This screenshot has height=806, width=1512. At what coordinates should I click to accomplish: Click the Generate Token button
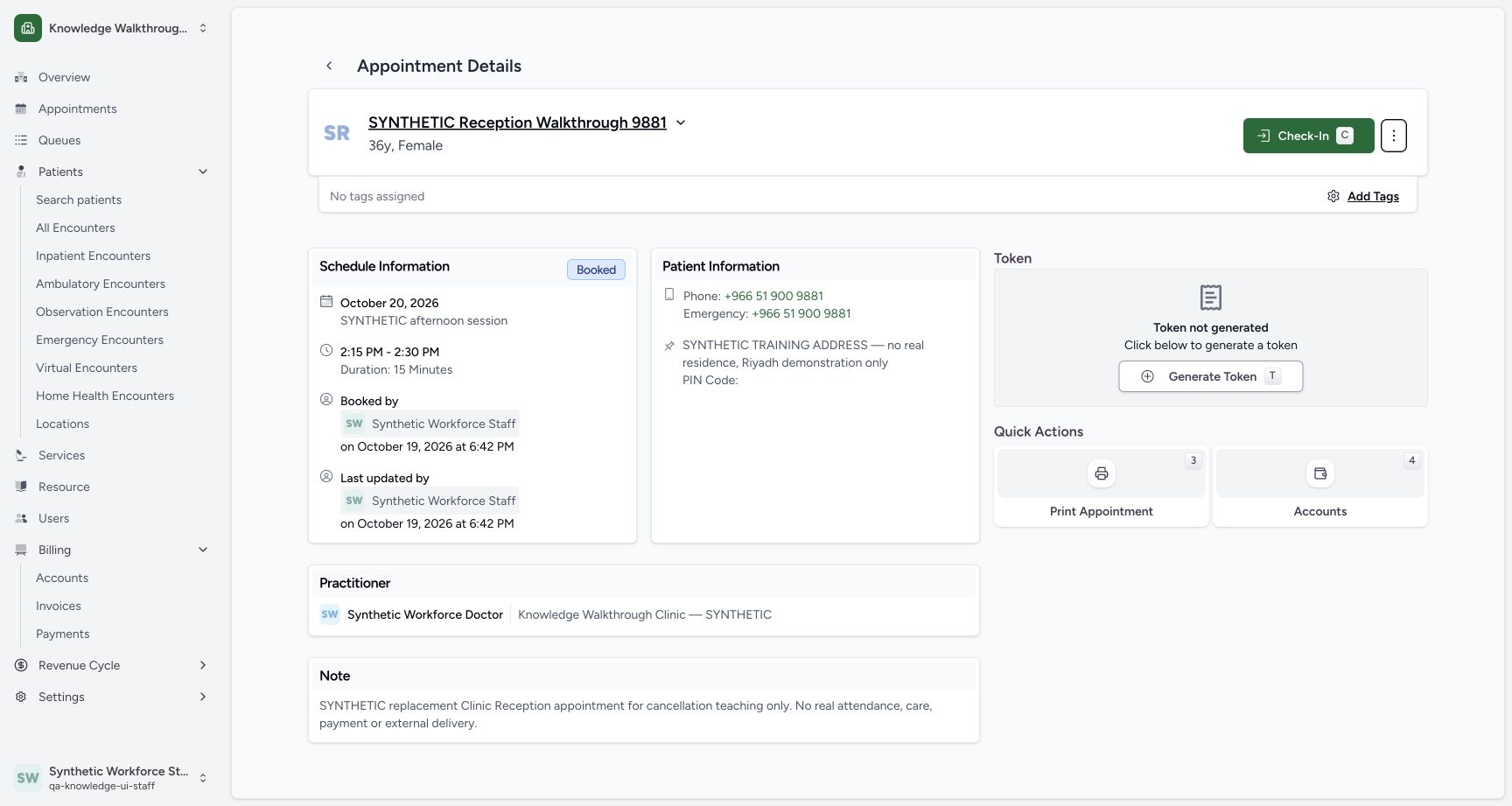click(1211, 376)
